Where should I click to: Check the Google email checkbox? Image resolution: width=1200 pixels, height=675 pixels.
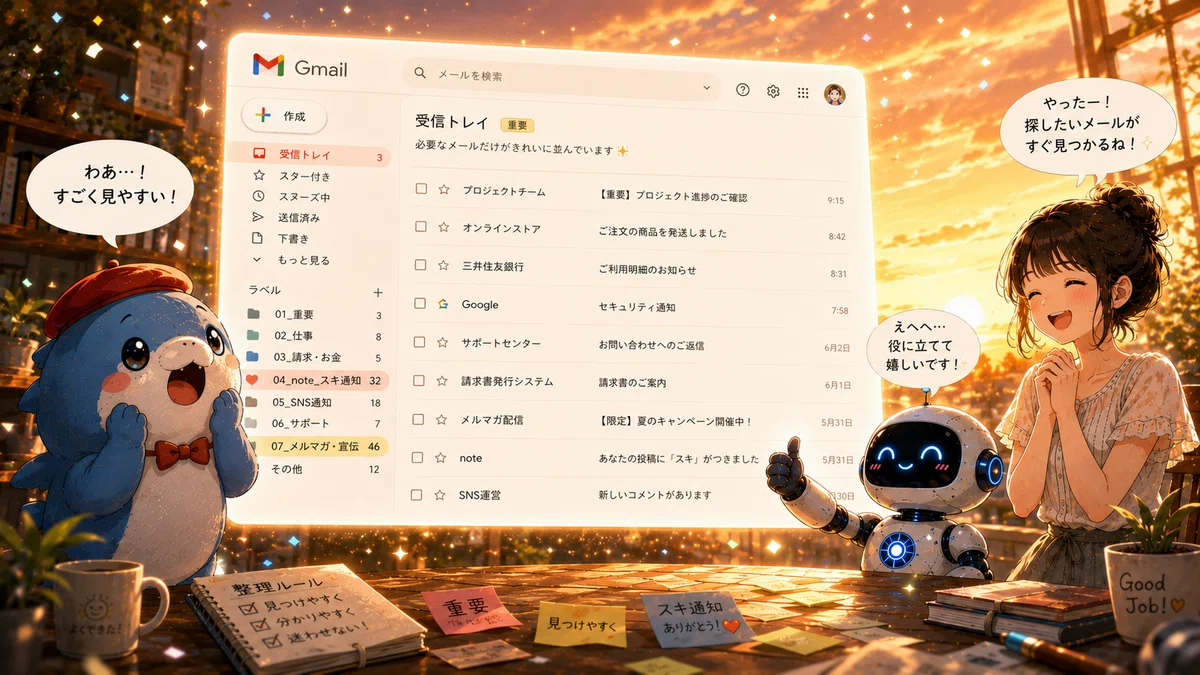click(420, 303)
